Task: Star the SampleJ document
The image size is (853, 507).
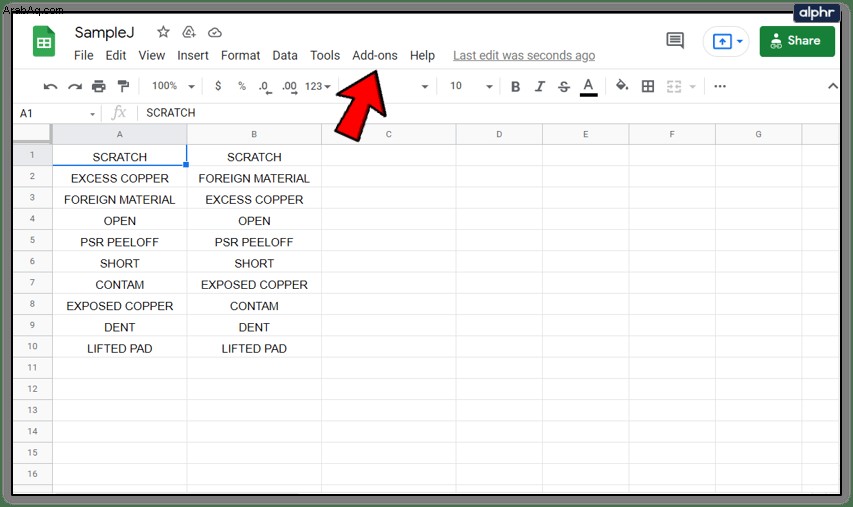Action: (x=163, y=32)
